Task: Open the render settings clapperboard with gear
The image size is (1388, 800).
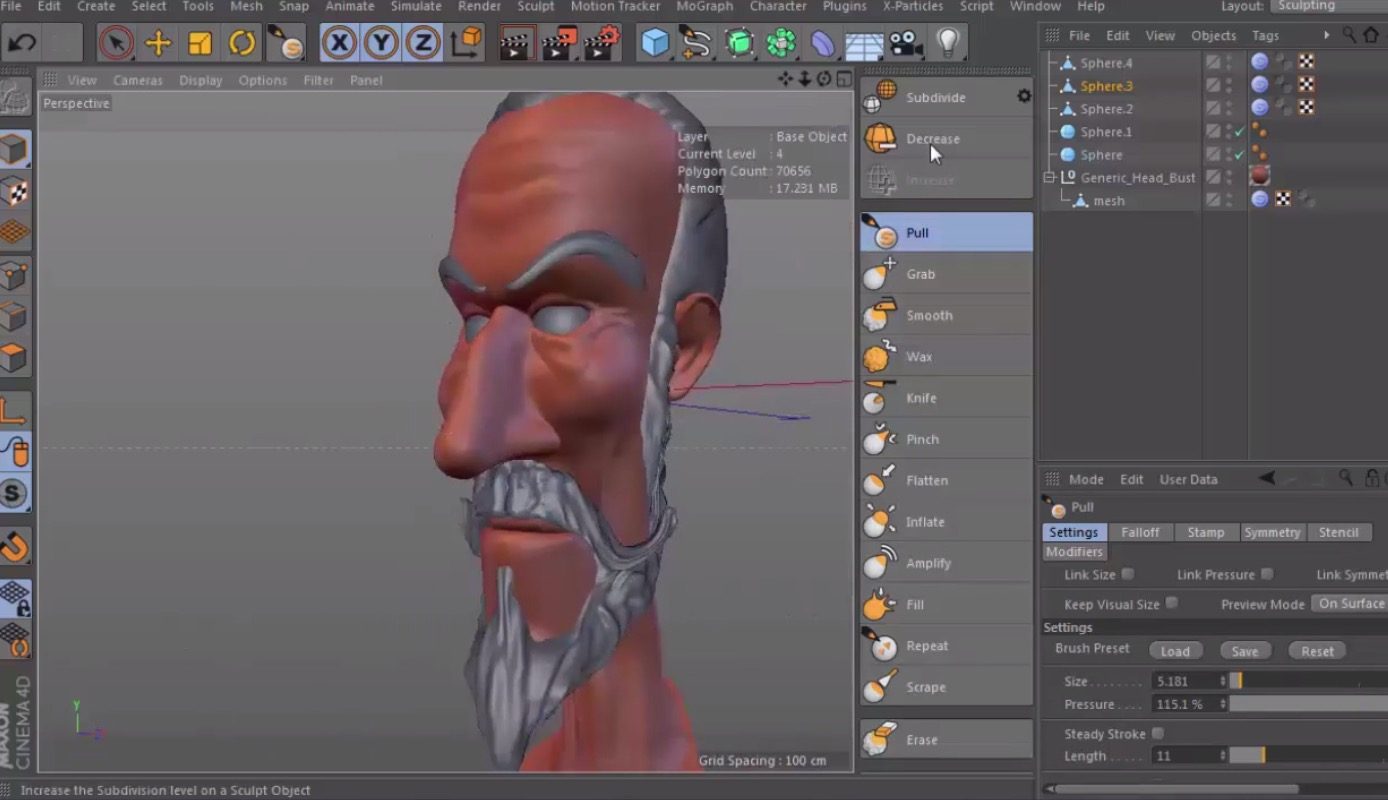Action: click(602, 43)
